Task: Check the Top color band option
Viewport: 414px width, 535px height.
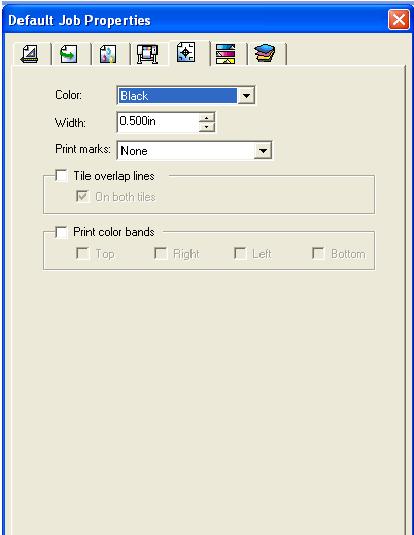Action: coord(82,254)
